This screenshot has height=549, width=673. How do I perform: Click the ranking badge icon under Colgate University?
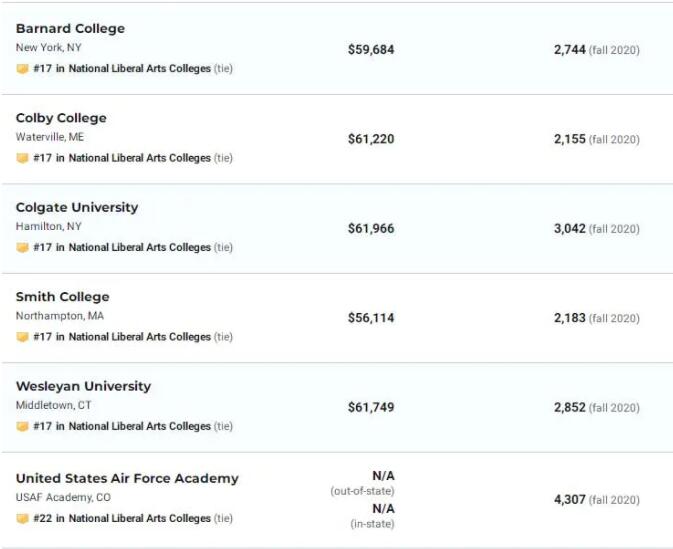pyautogui.click(x=22, y=248)
